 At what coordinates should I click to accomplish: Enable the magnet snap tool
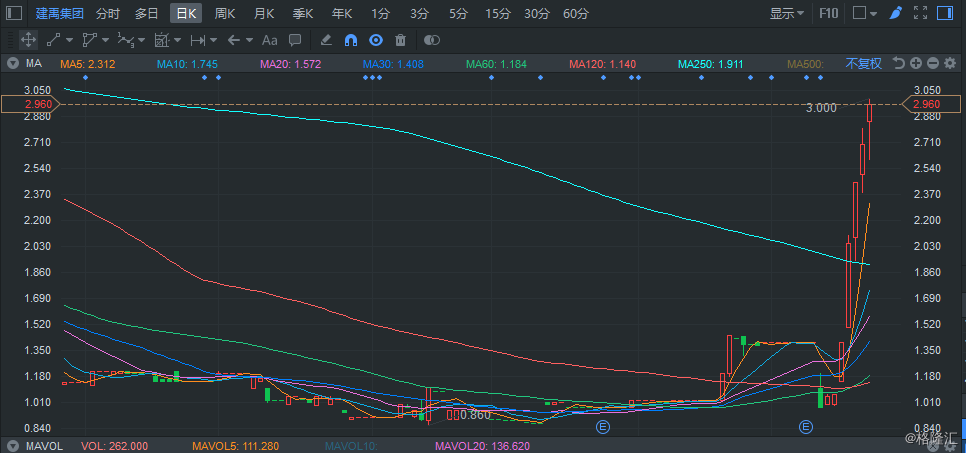click(351, 40)
